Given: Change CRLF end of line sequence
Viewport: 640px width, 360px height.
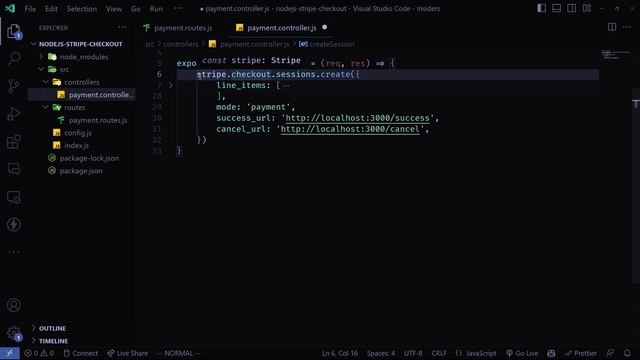Looking at the screenshot, I should [439, 353].
